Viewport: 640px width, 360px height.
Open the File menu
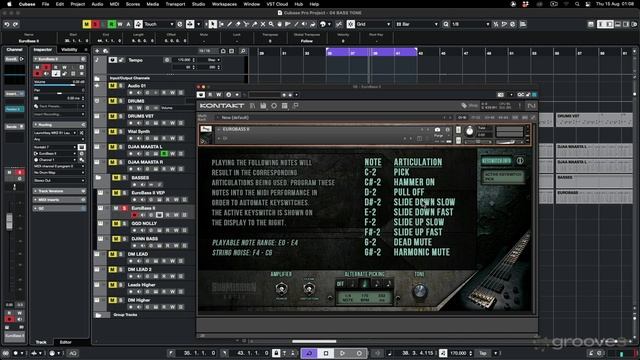click(45, 4)
